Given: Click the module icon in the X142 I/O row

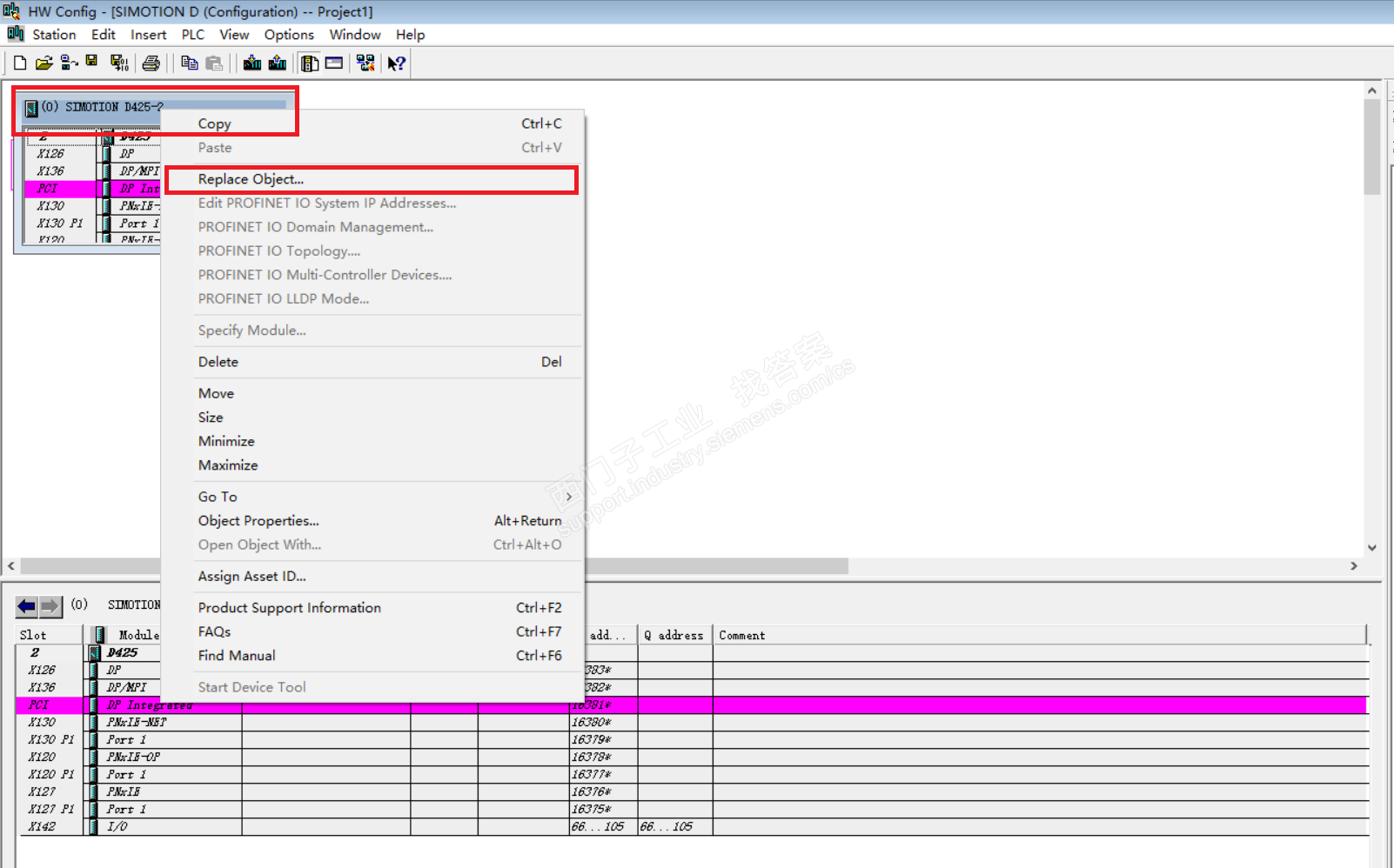Looking at the screenshot, I should click(93, 826).
